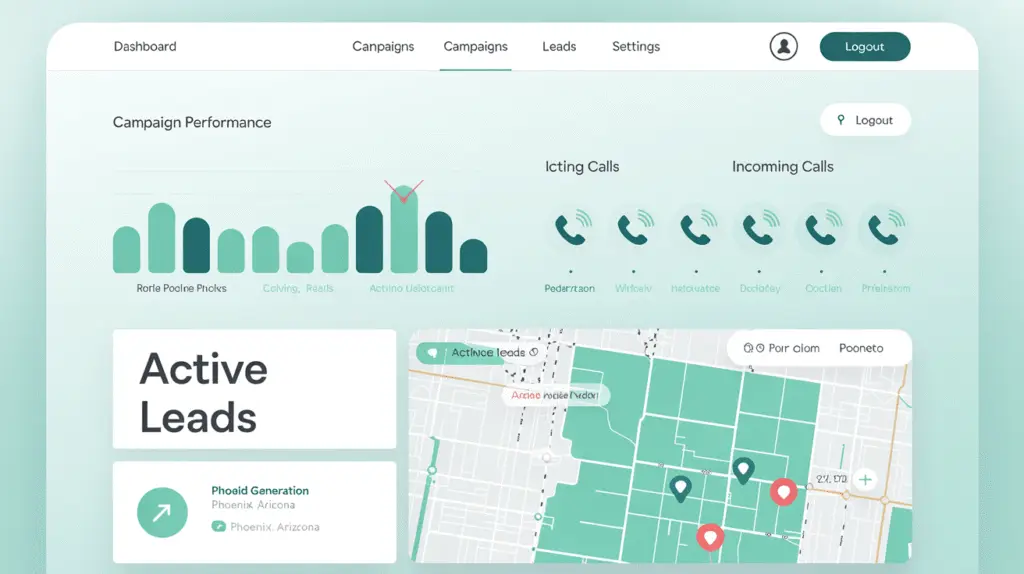This screenshot has height=574, width=1024.
Task: Click the phone icon above Helouatce
Action: click(696, 229)
